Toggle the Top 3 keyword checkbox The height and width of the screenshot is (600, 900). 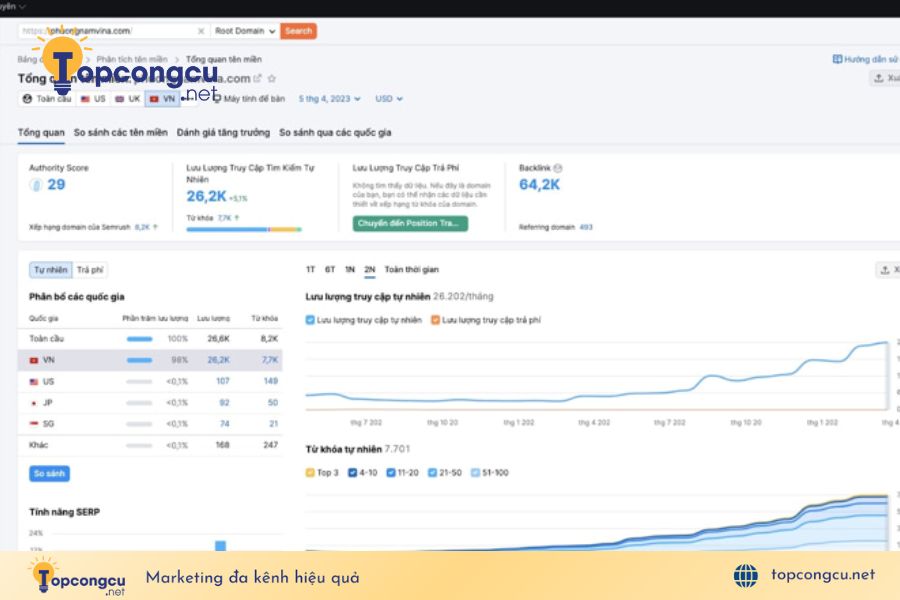tap(310, 473)
